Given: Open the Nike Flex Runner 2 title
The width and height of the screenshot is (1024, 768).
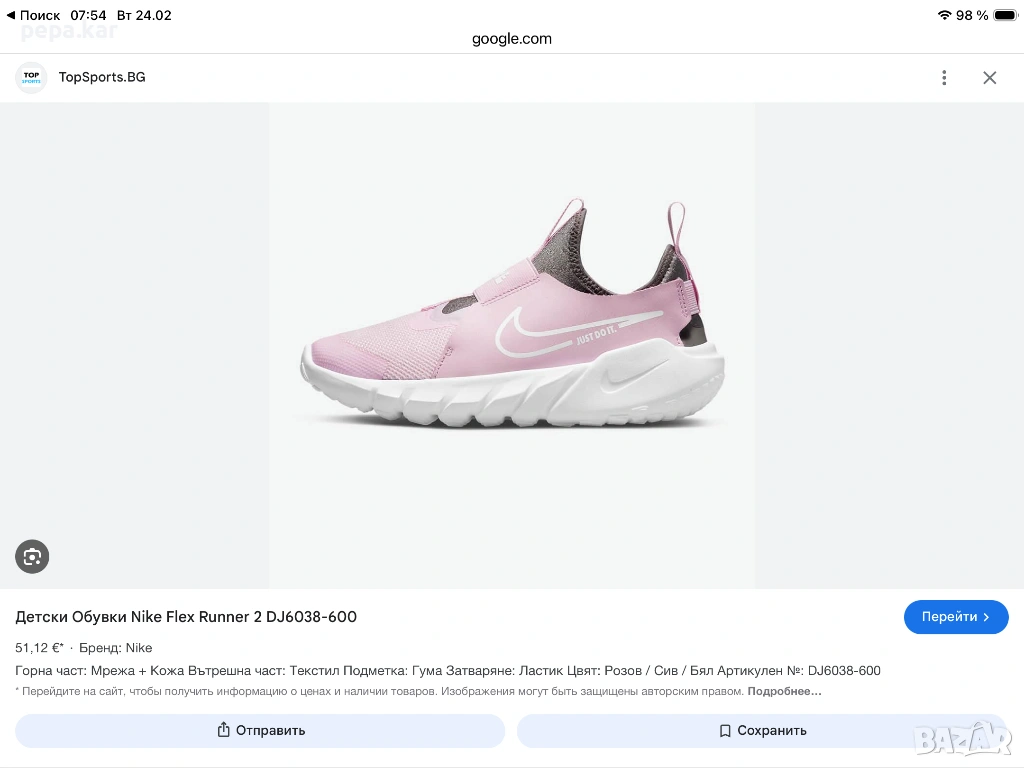Looking at the screenshot, I should pos(186,617).
